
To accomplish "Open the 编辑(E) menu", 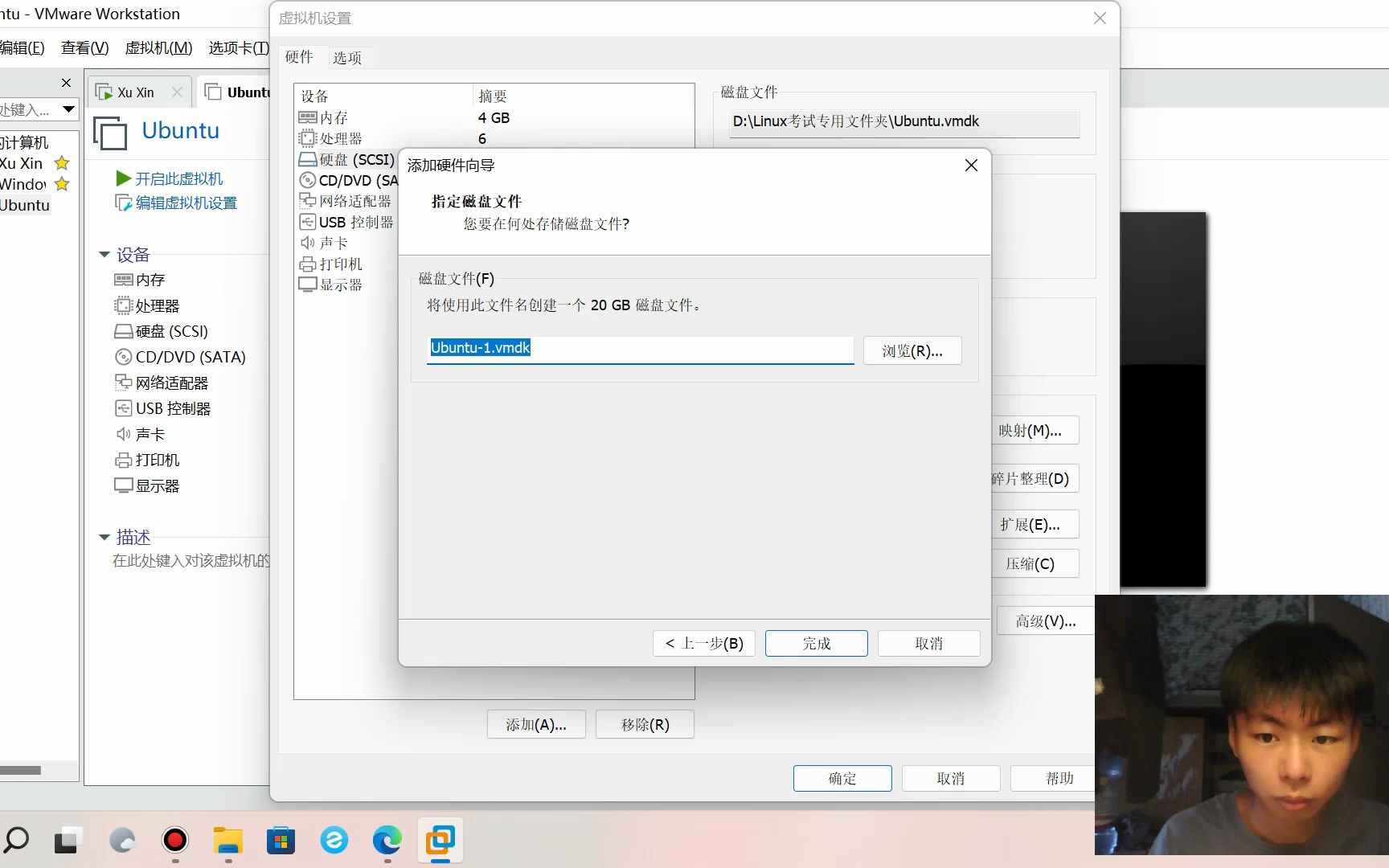I will [x=23, y=47].
